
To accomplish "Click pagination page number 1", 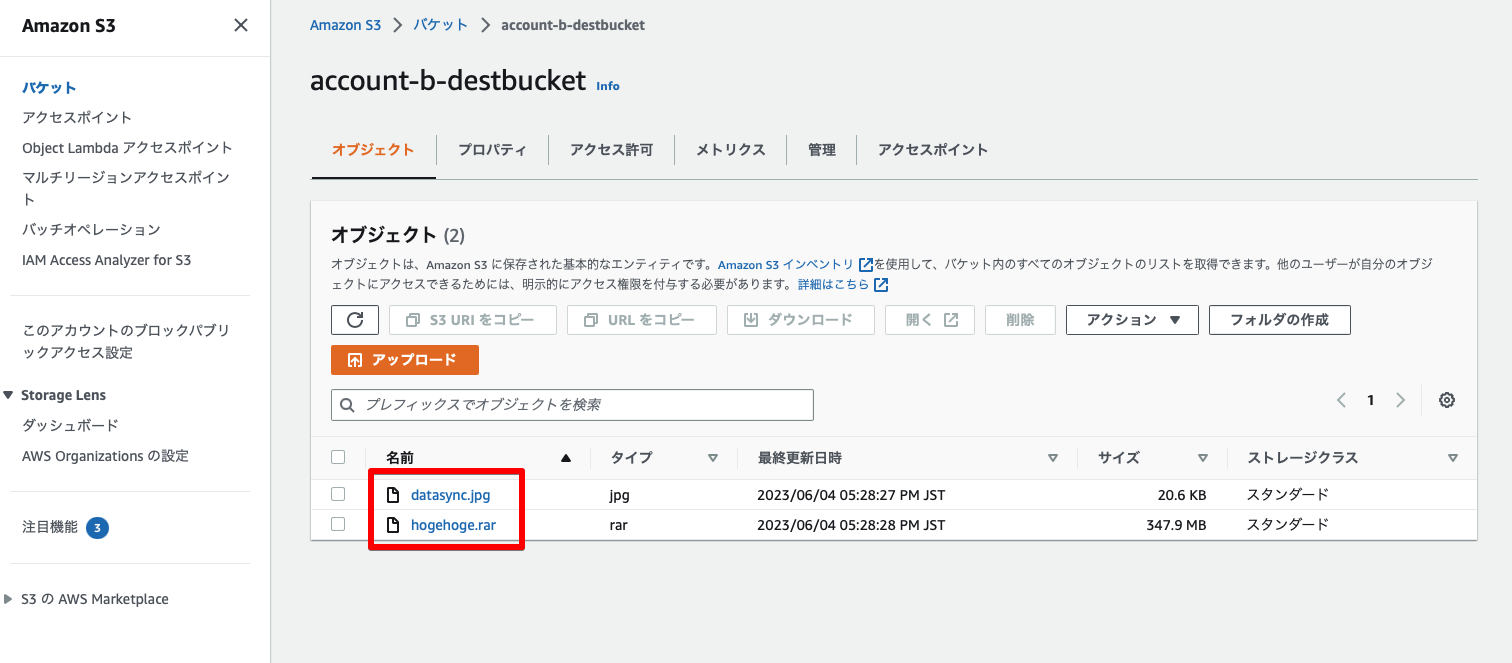I will click(1371, 400).
